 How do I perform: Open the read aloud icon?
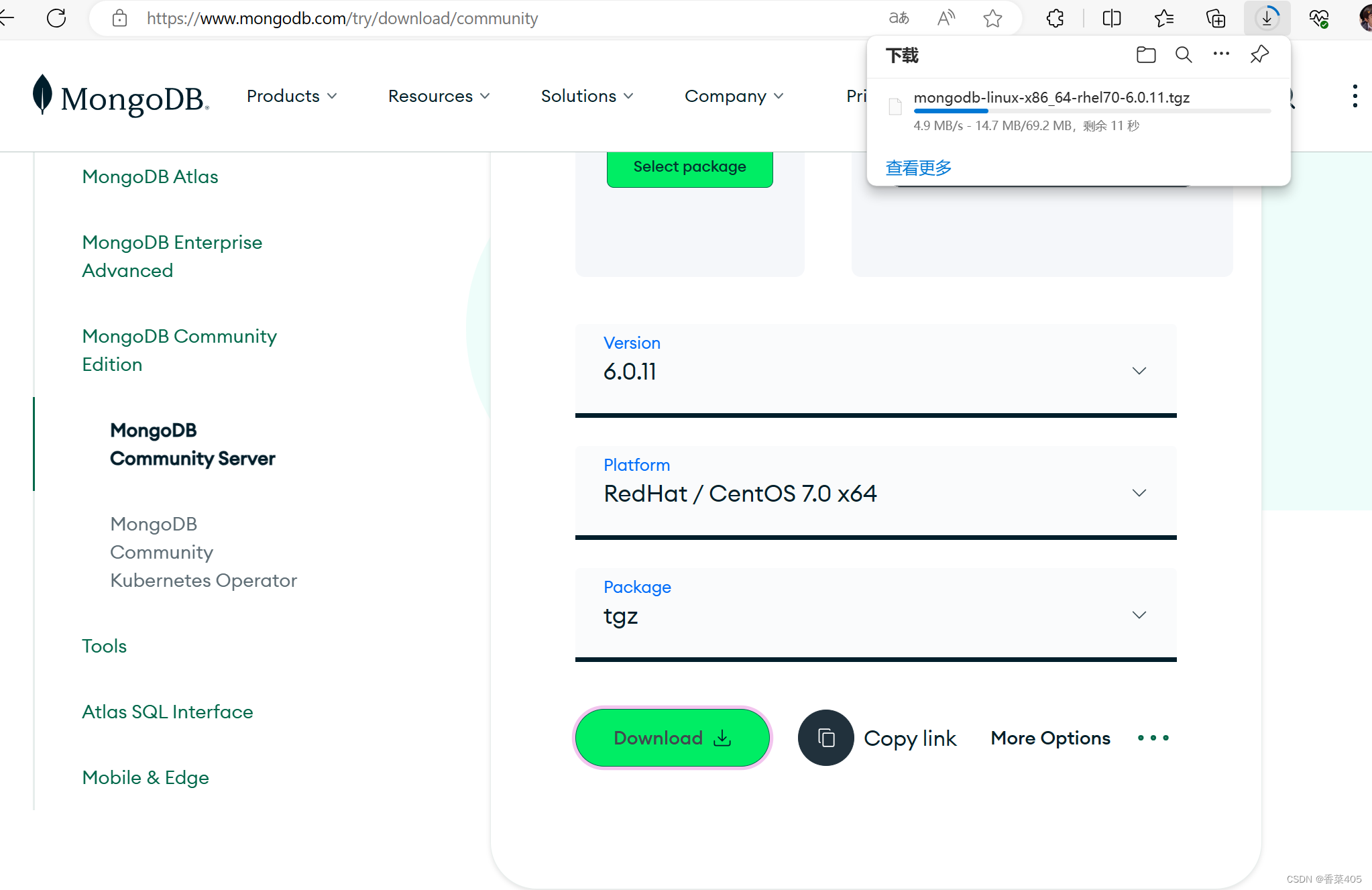pos(946,18)
